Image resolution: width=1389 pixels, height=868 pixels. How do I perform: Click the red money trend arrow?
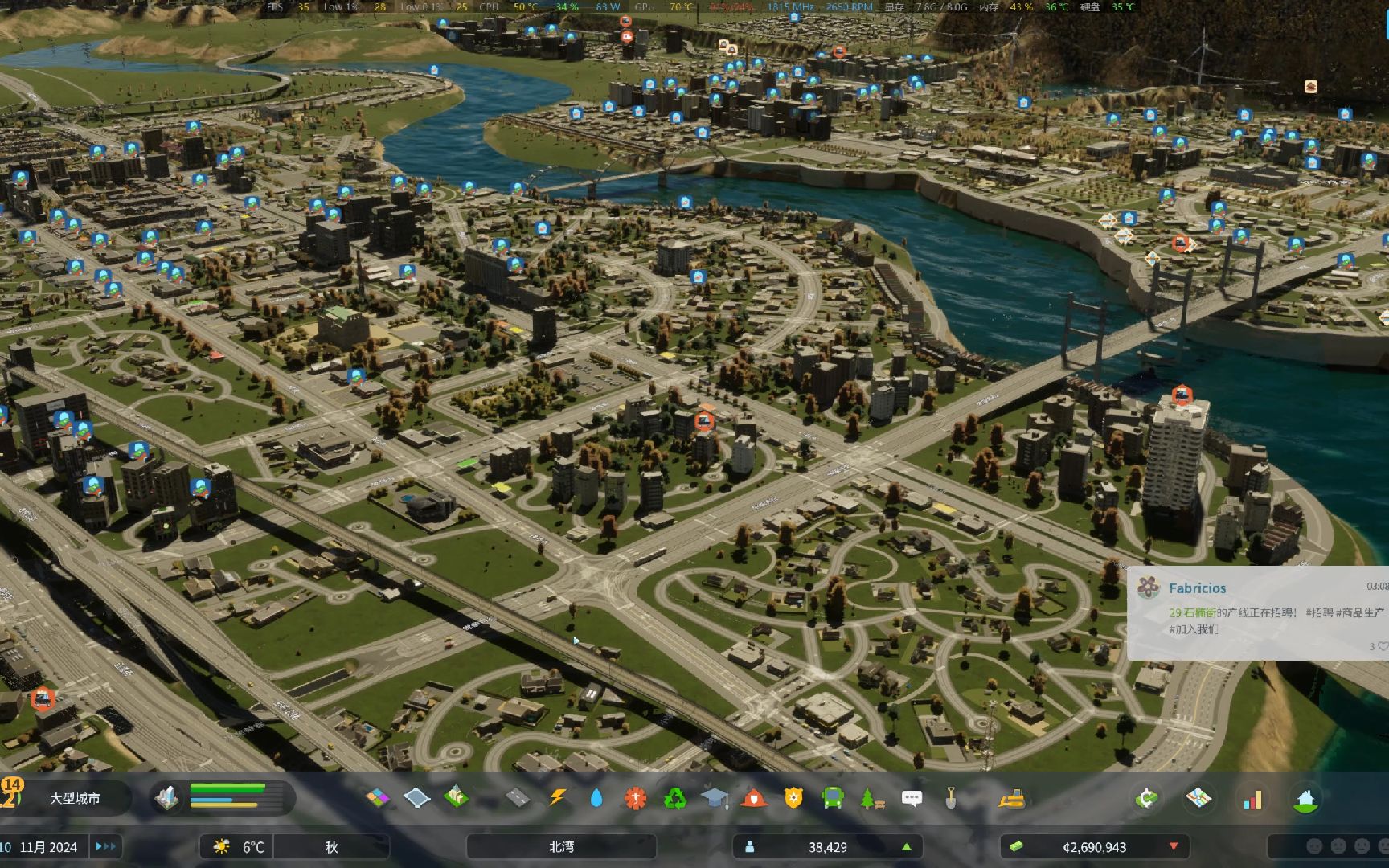point(1174,847)
